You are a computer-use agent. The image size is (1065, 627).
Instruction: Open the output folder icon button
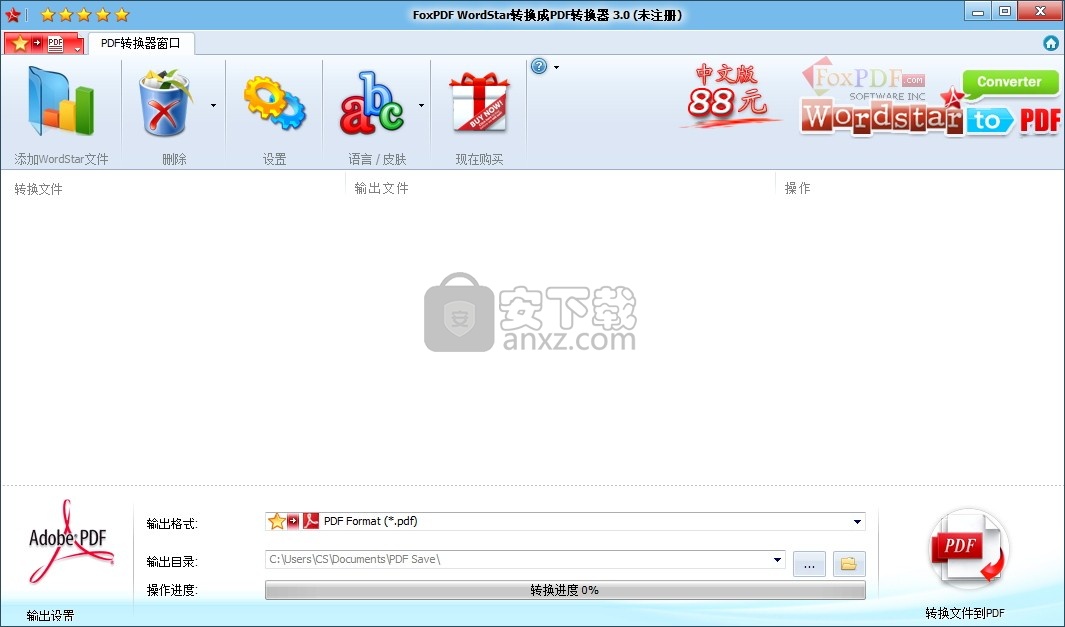849,564
